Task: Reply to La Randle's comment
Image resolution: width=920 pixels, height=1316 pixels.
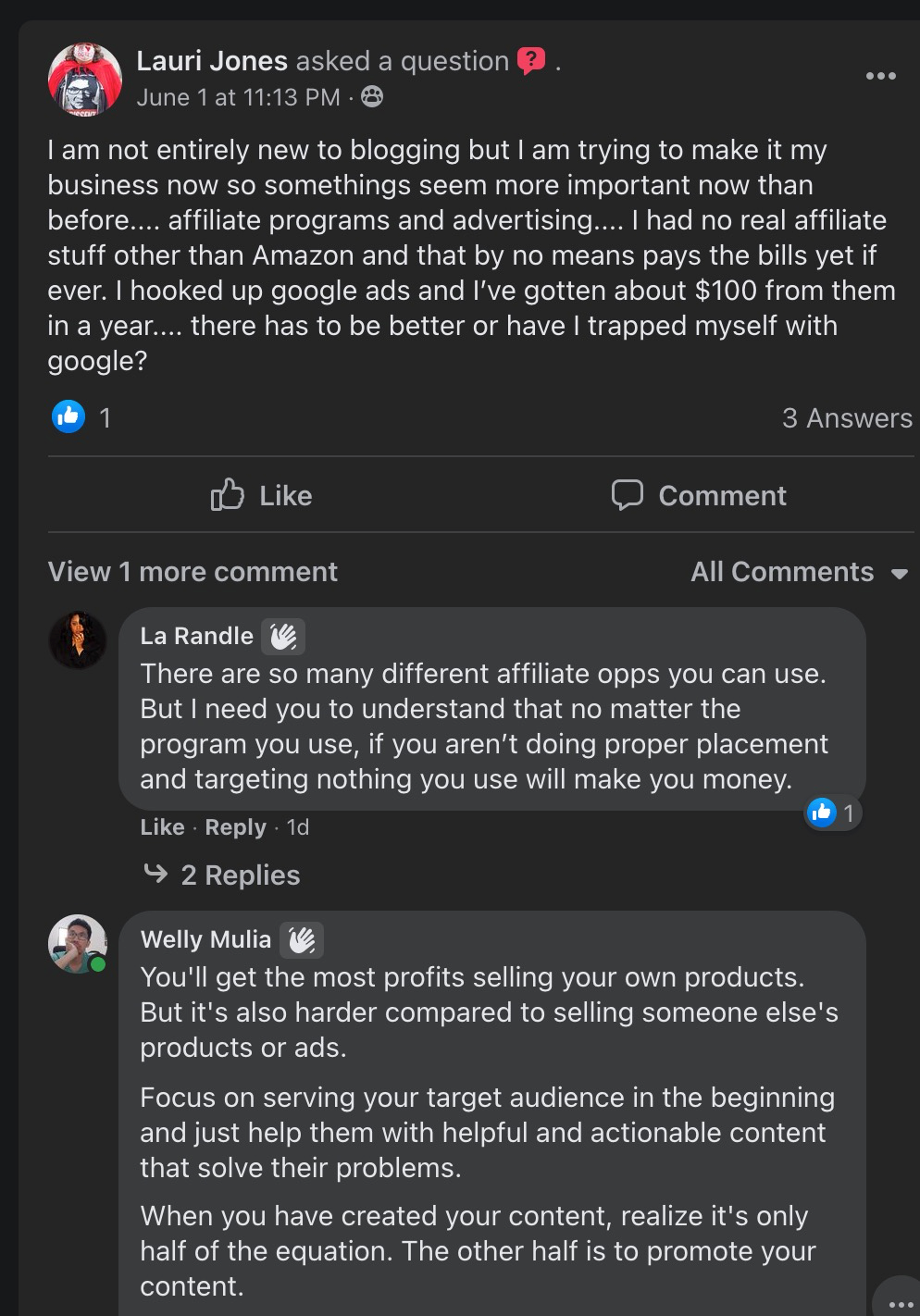Action: click(x=235, y=827)
